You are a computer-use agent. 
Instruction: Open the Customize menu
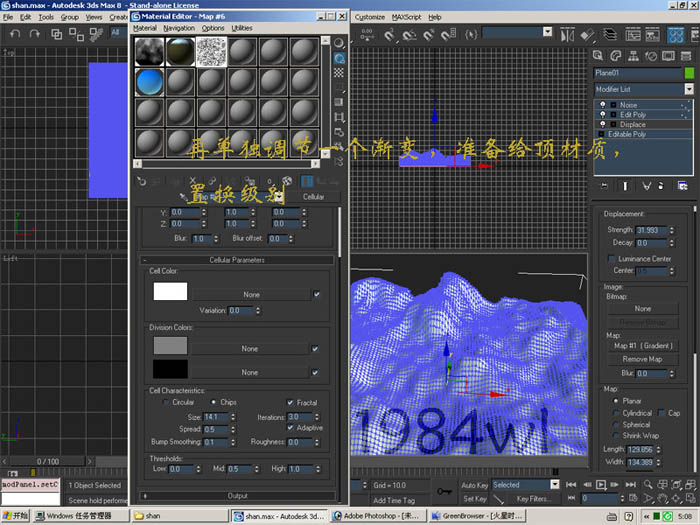(370, 17)
